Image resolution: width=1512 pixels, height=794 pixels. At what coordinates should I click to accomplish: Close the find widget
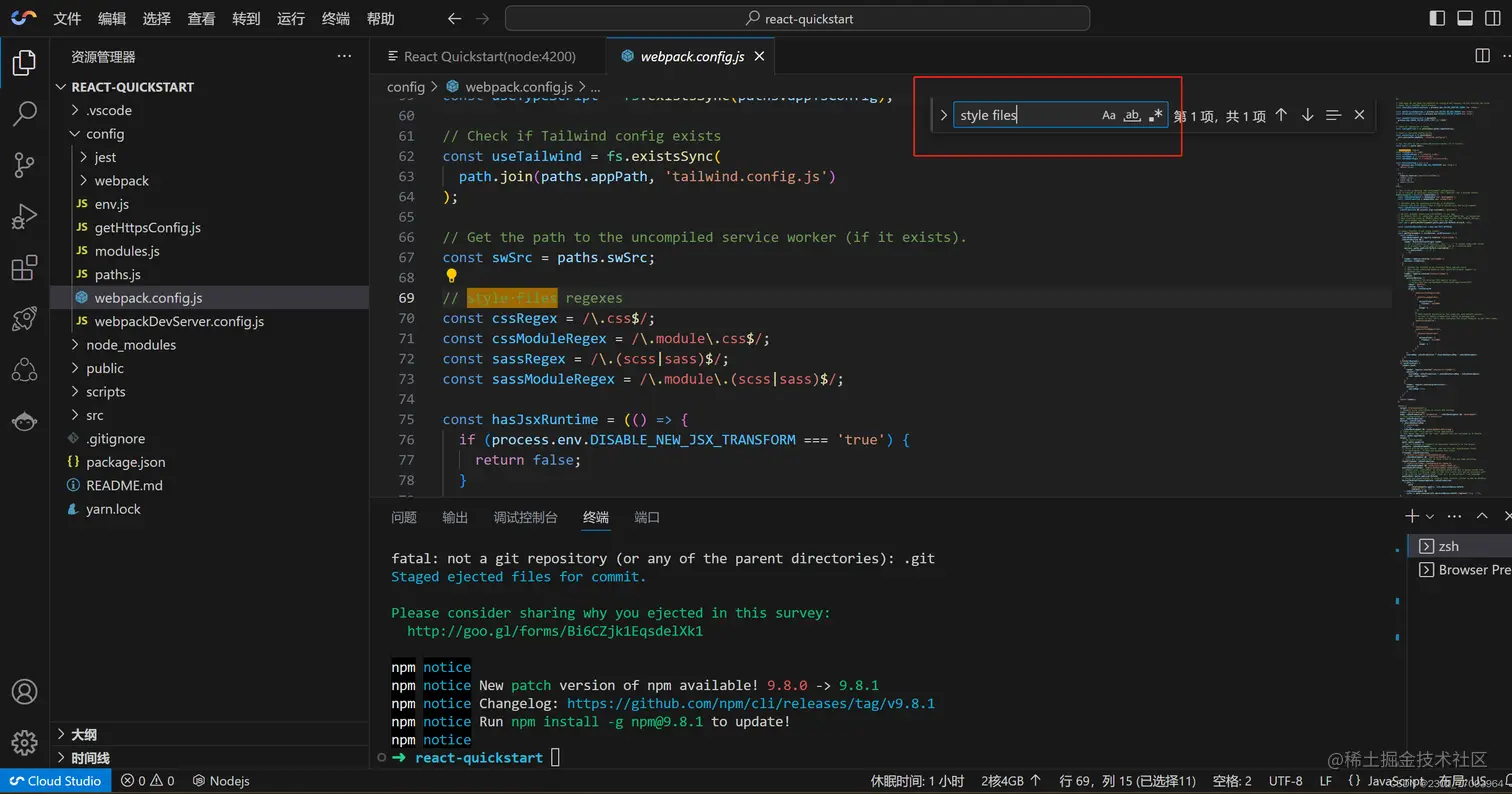[x=1359, y=115]
